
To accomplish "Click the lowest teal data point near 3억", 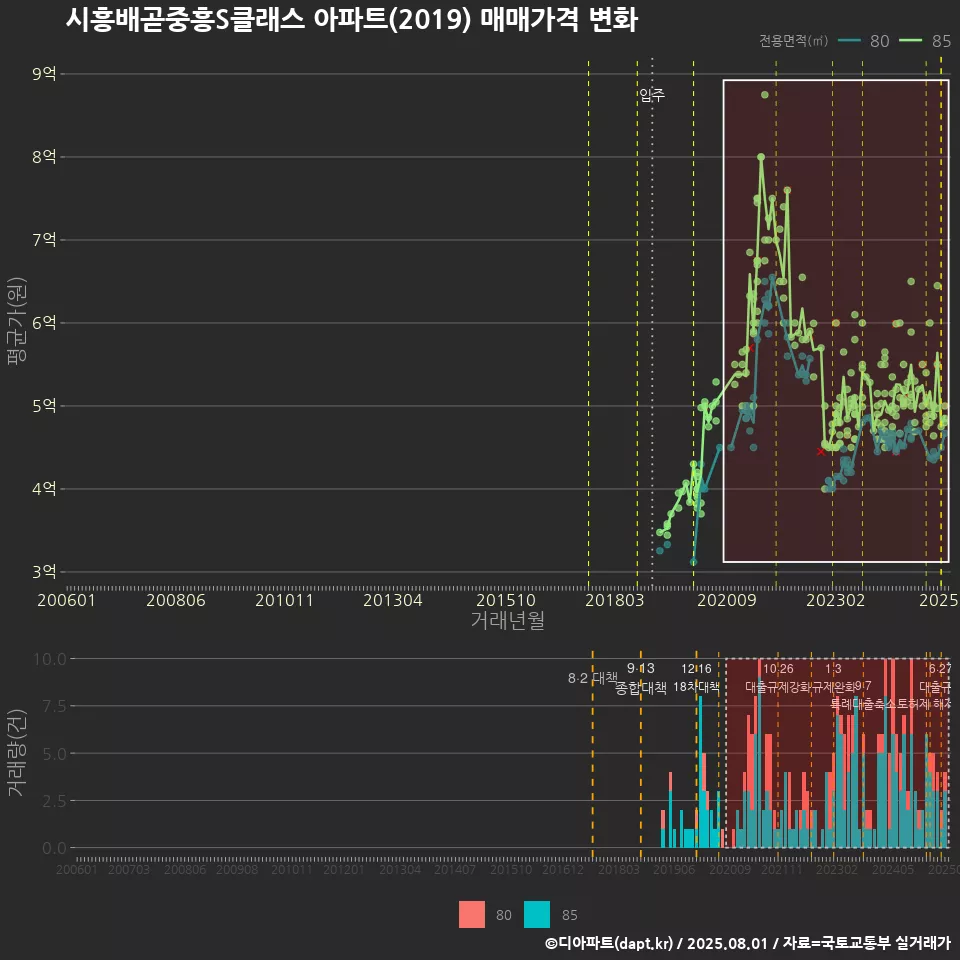I will (693, 562).
